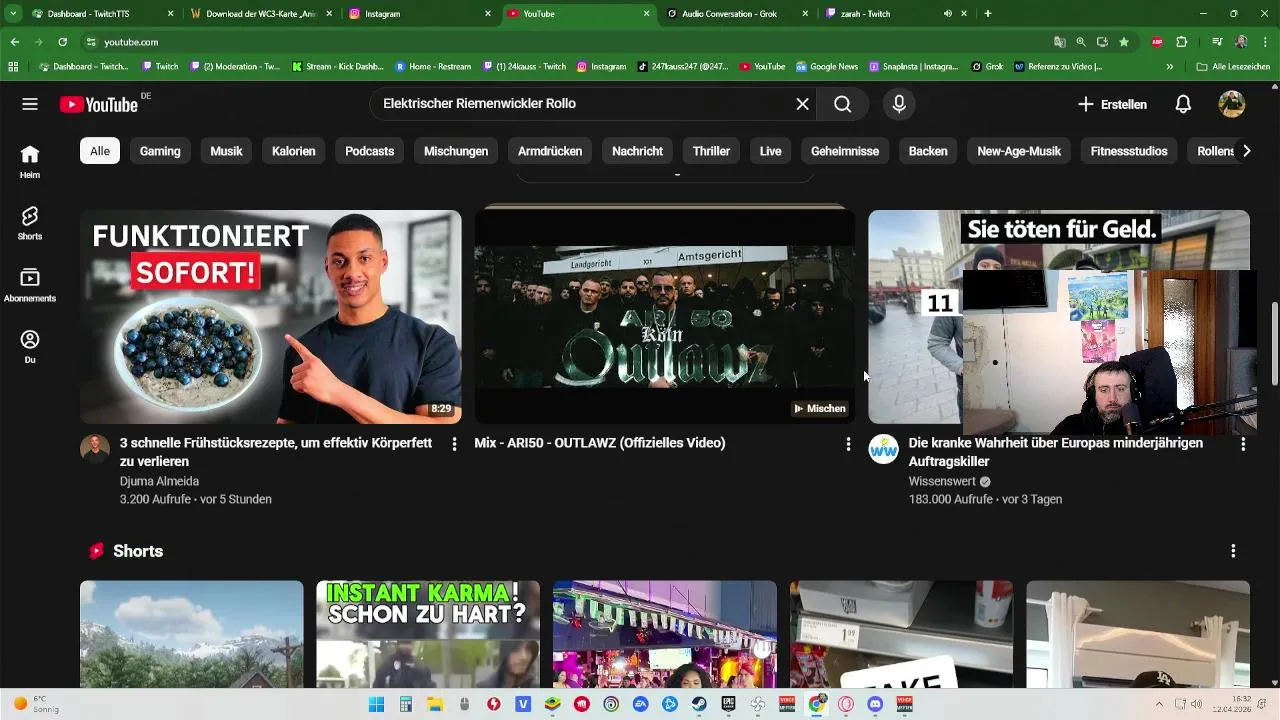
Task: Select the Mischungen filter chip
Action: pos(456,151)
